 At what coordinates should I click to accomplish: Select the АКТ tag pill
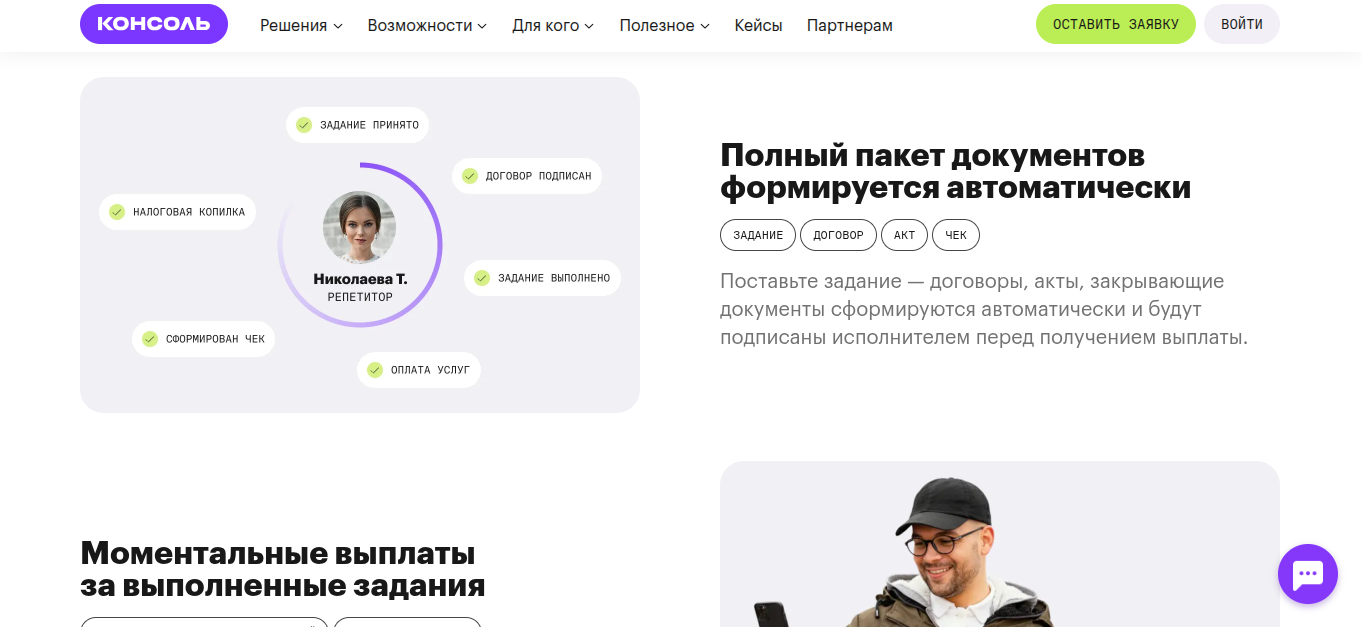point(904,235)
